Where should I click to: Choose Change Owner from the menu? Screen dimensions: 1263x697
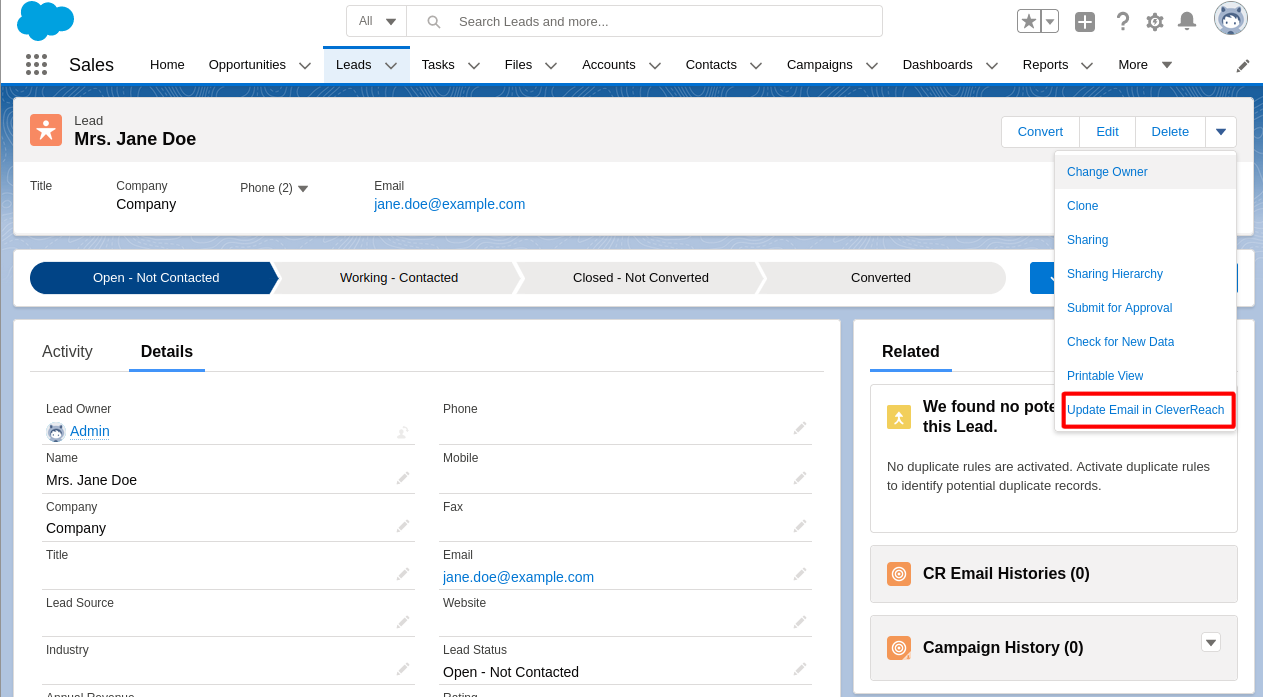coord(1146,172)
